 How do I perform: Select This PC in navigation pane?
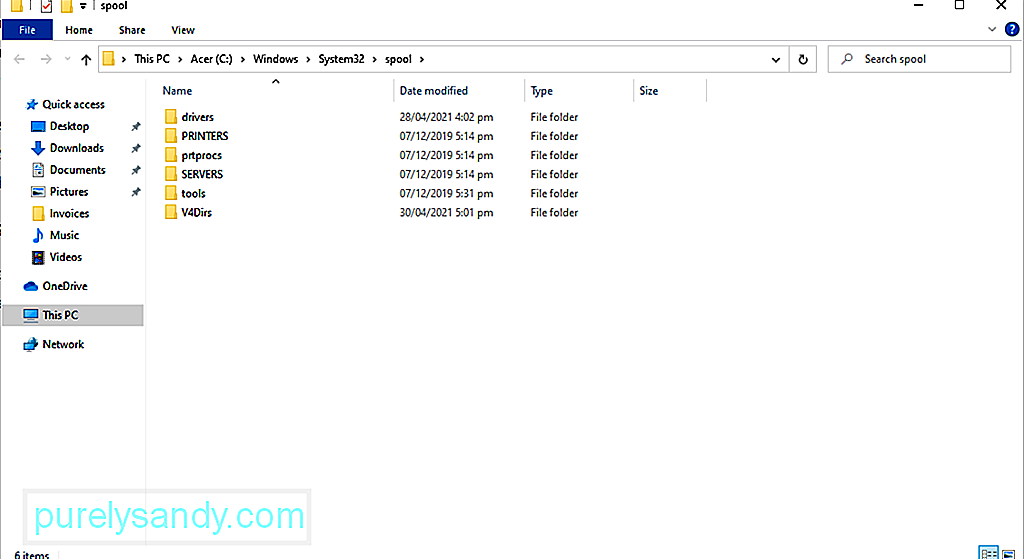(x=72, y=315)
